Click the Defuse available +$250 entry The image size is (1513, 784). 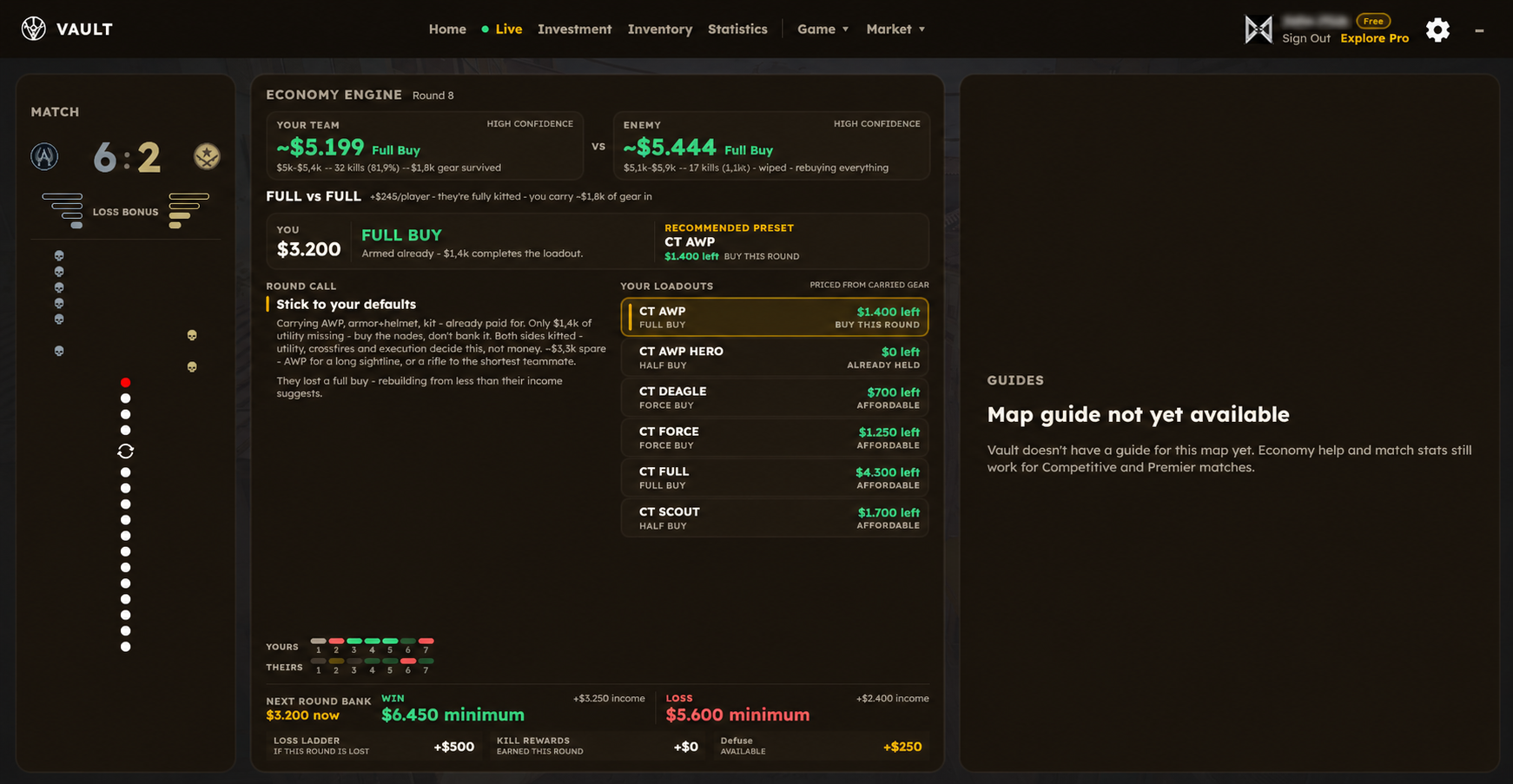821,746
